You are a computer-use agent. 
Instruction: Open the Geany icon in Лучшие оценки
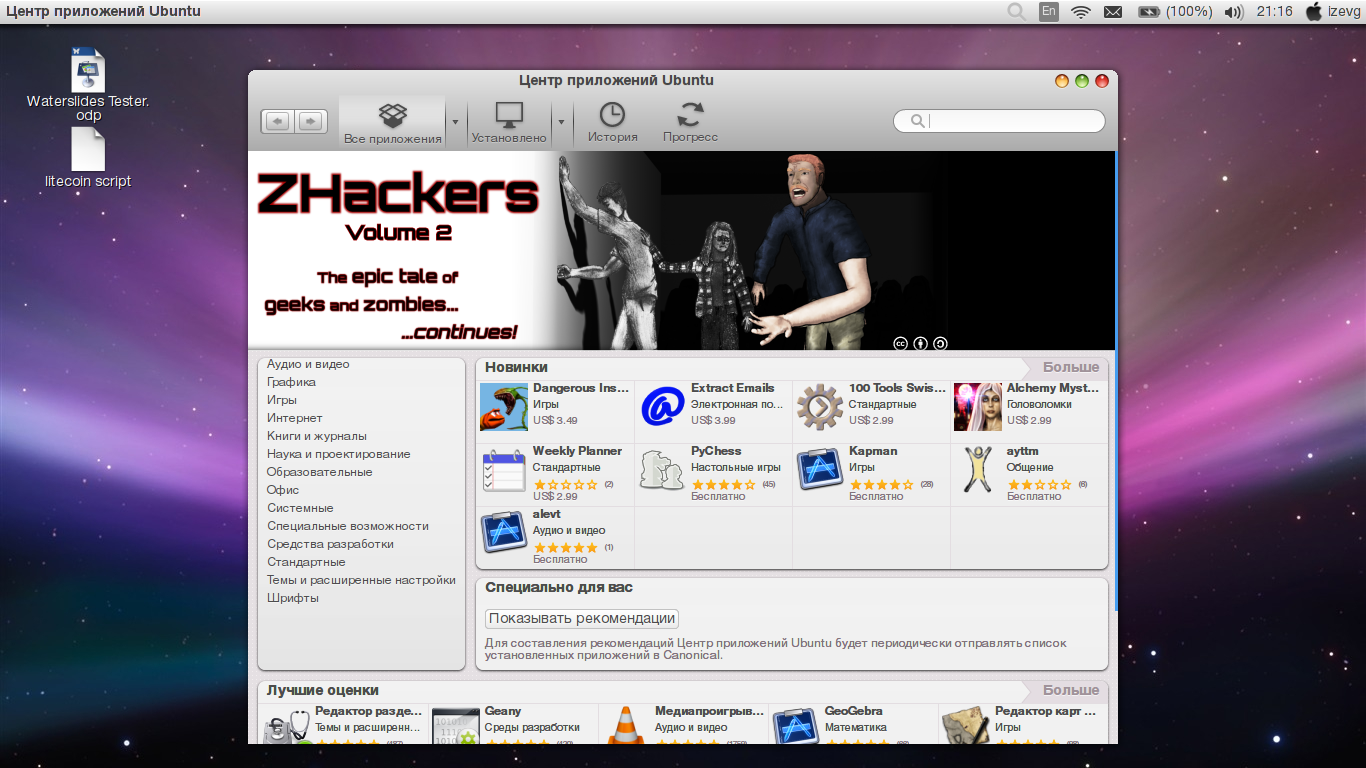(456, 726)
